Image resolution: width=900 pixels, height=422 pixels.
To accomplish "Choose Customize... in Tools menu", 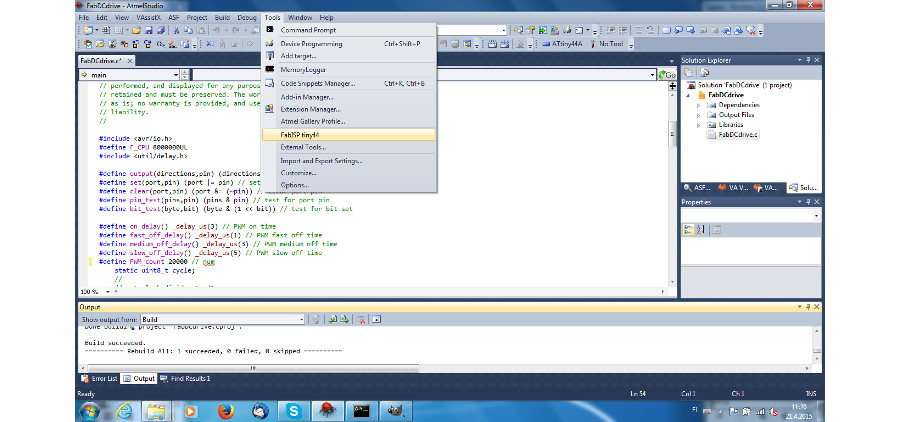I will (348, 173).
